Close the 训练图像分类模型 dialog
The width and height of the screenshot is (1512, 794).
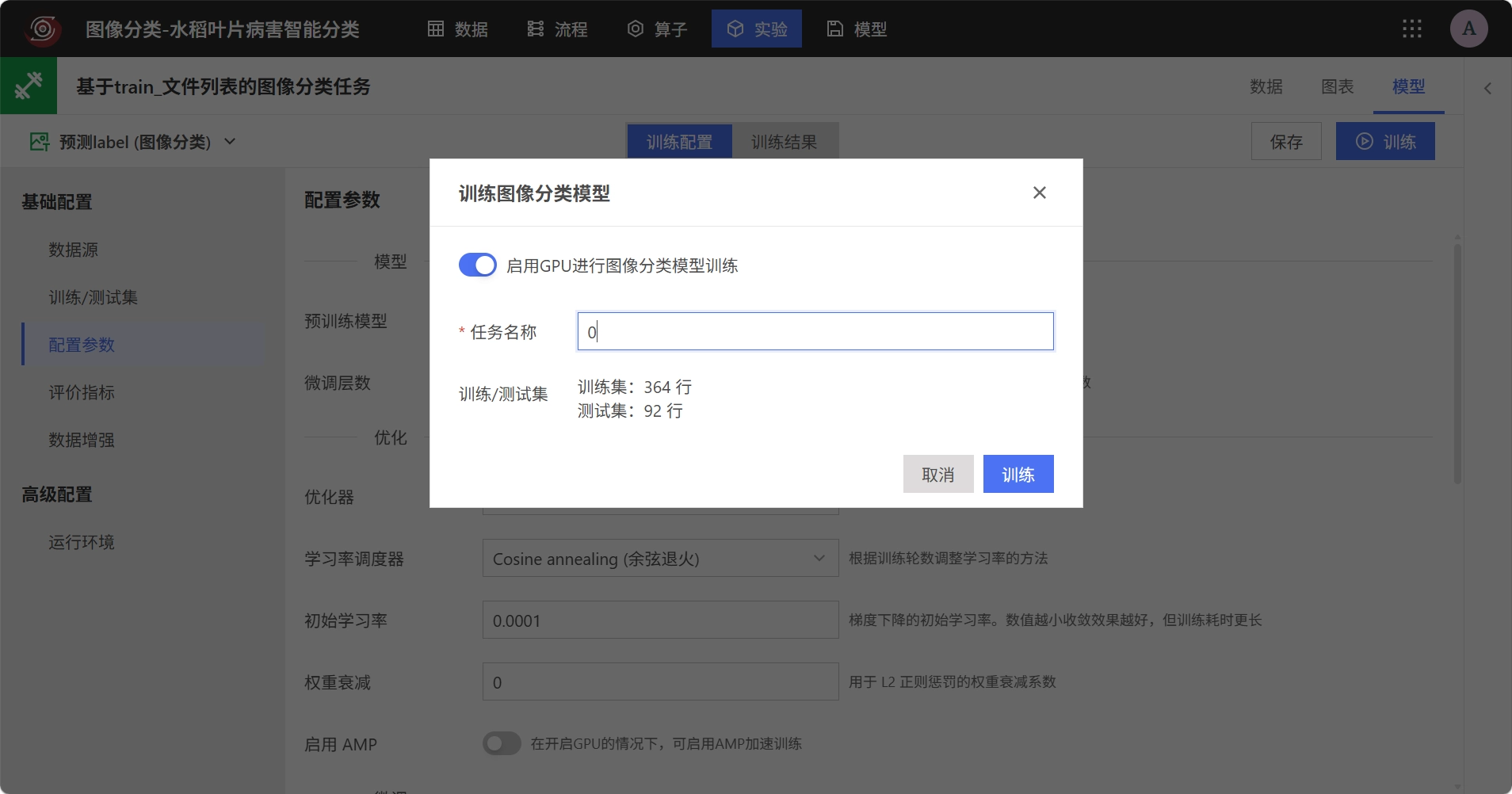[1040, 193]
